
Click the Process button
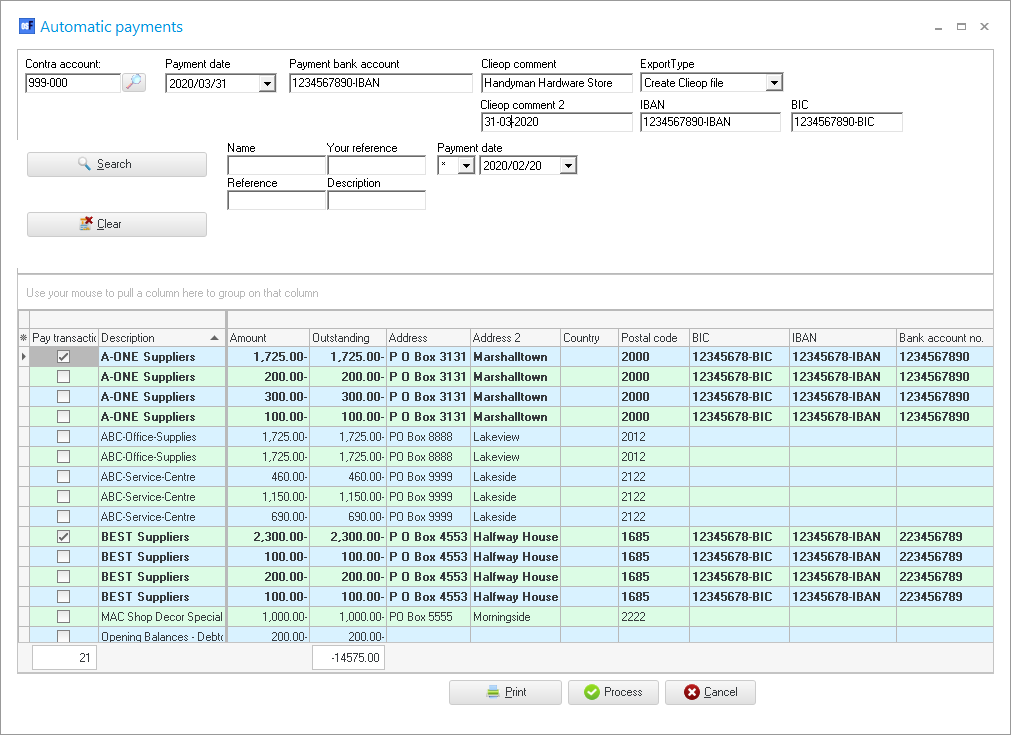pyautogui.click(x=613, y=692)
